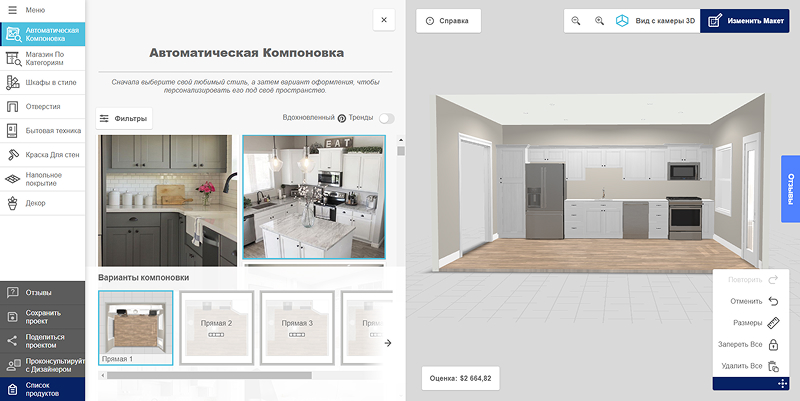Open Бытовая техника section
This screenshot has height=401, width=800.
pyautogui.click(x=42, y=131)
